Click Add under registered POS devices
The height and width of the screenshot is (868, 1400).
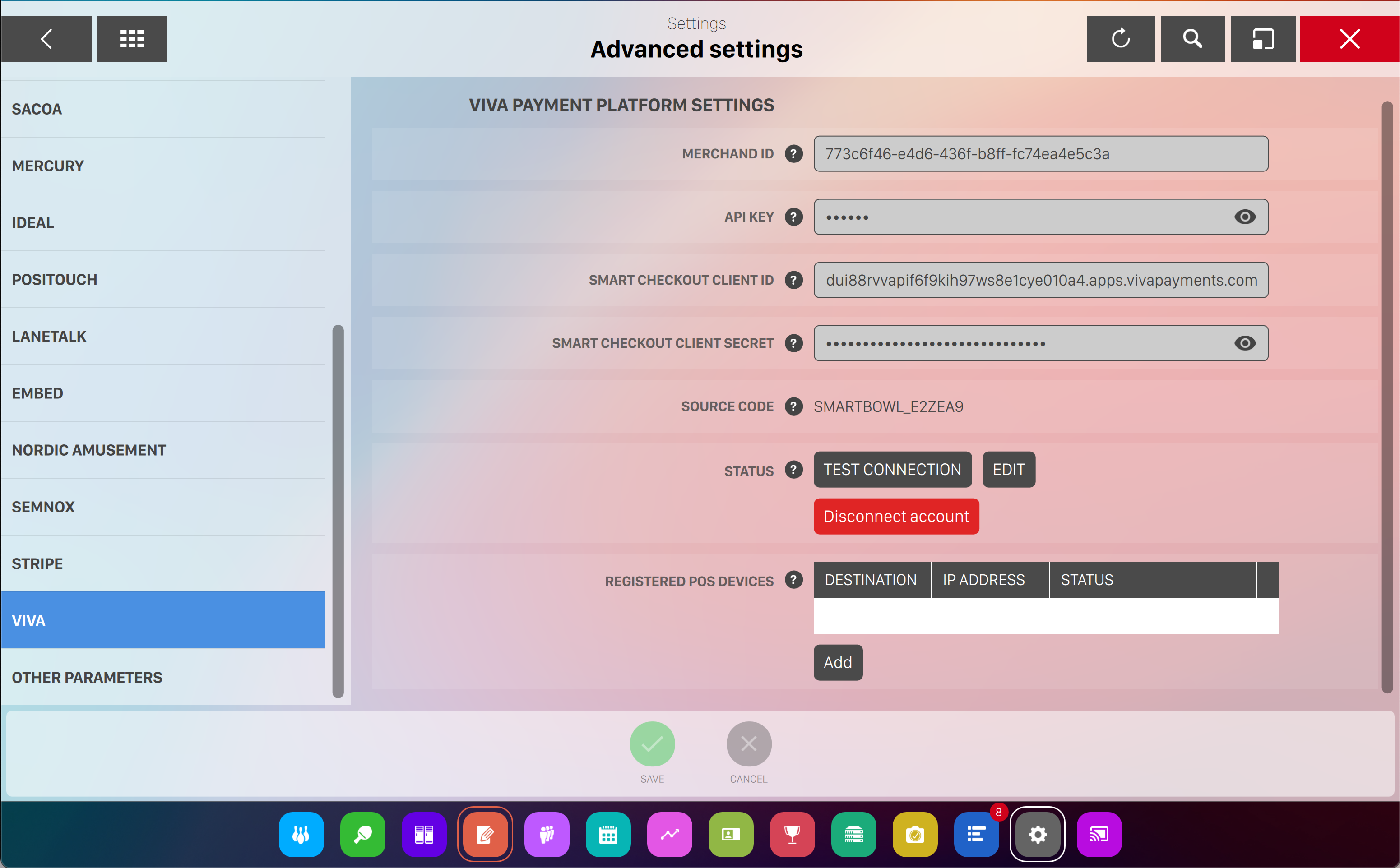coord(837,662)
